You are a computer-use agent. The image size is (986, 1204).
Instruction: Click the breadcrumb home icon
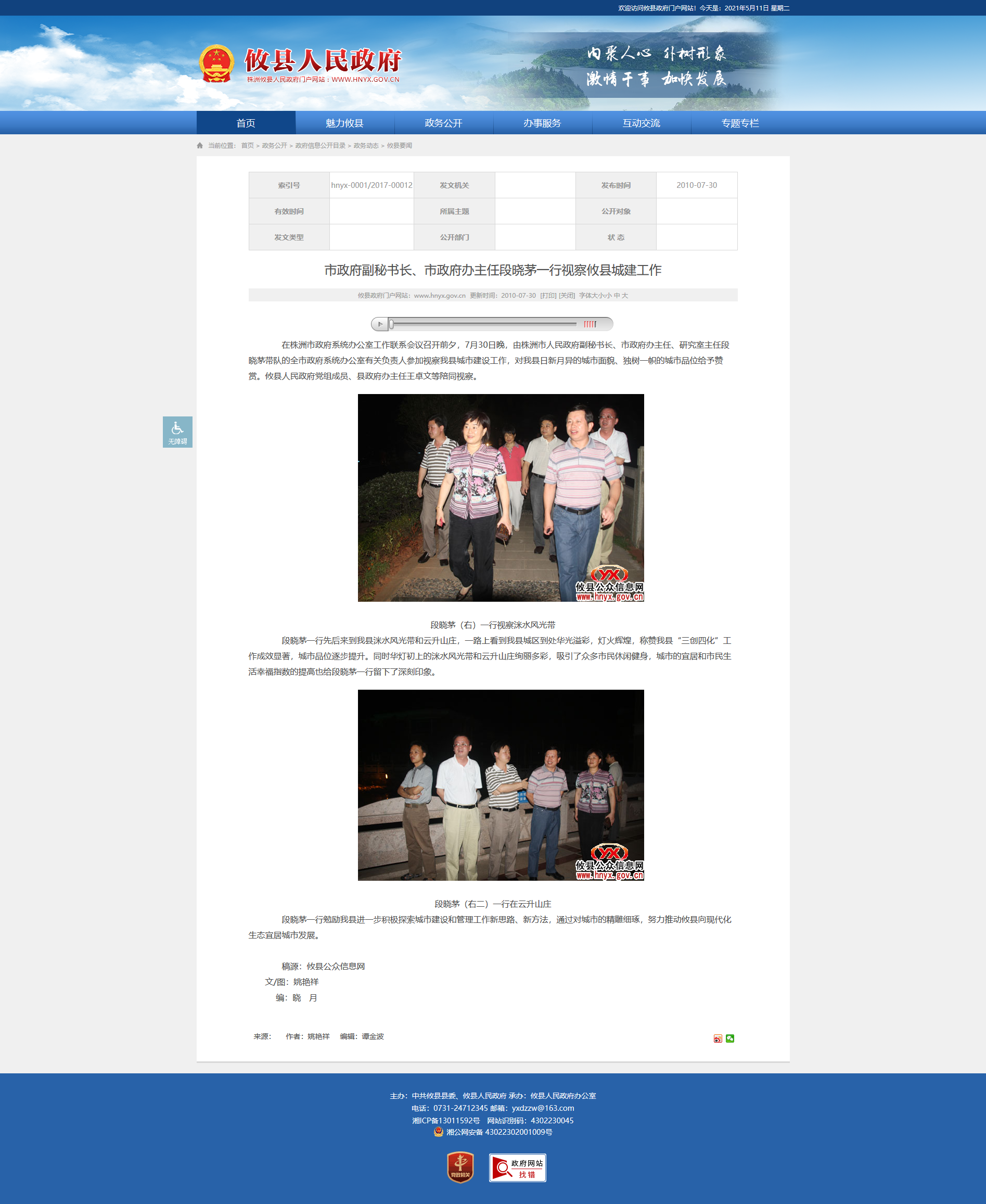(200, 145)
